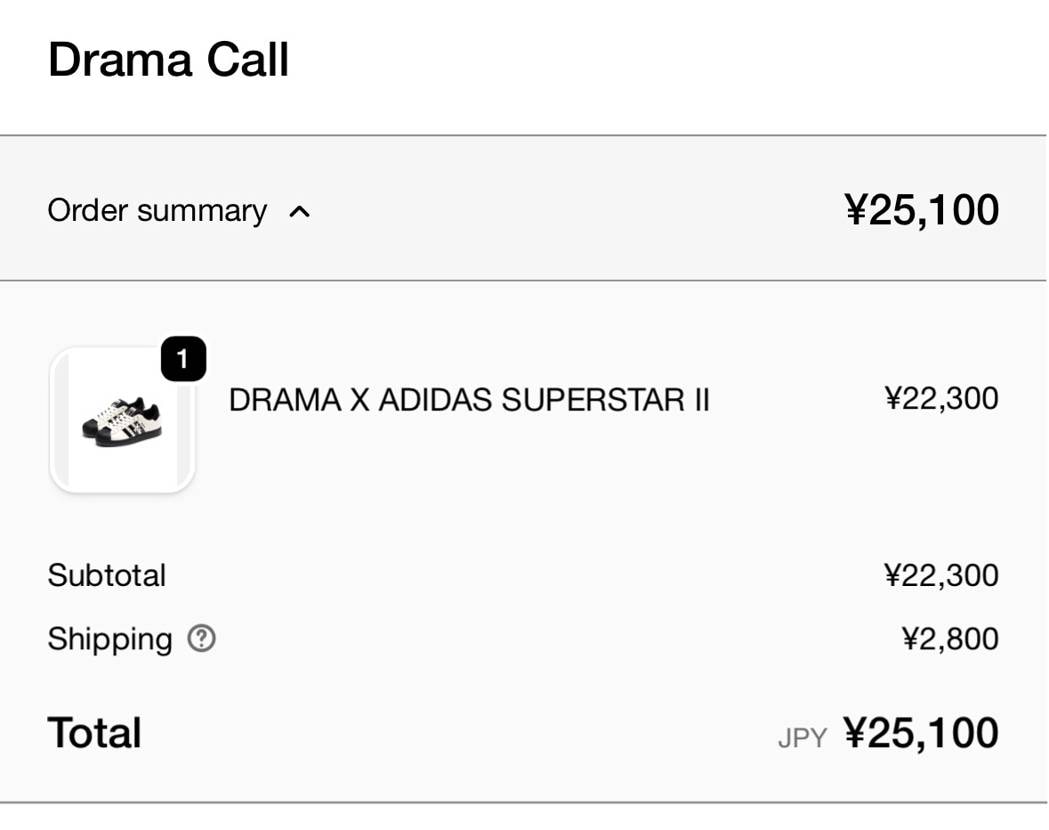Click the word ADIDAS in product title
This screenshot has height=830, width=1049.
[435, 400]
